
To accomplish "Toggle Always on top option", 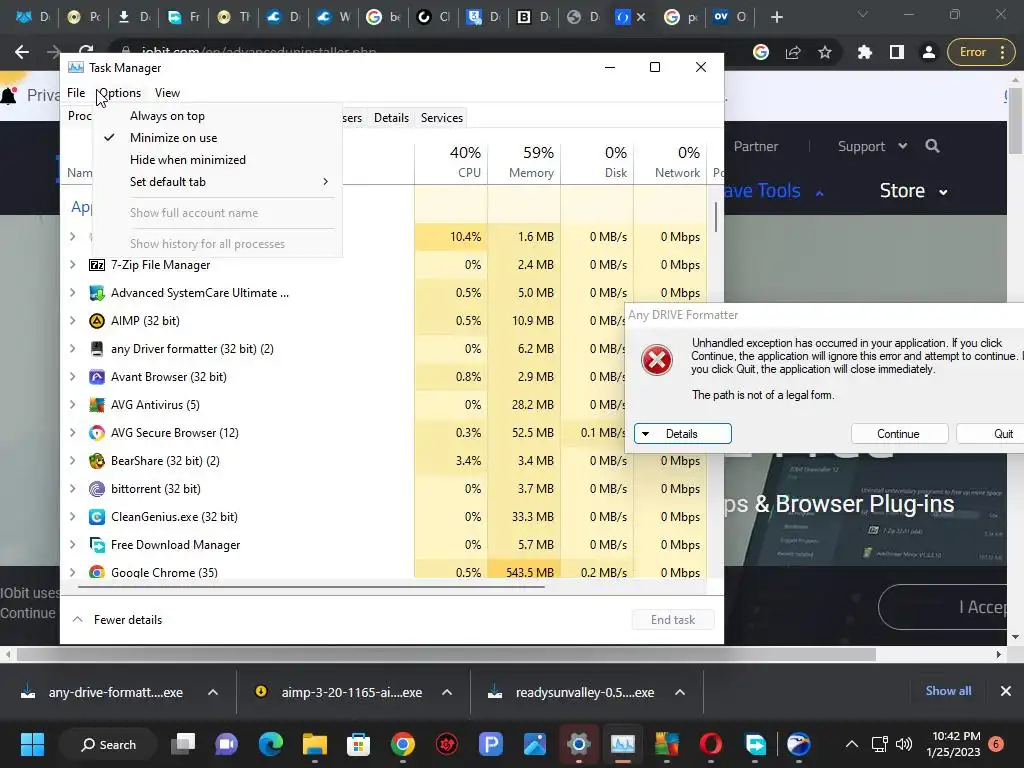I will tap(217, 116).
